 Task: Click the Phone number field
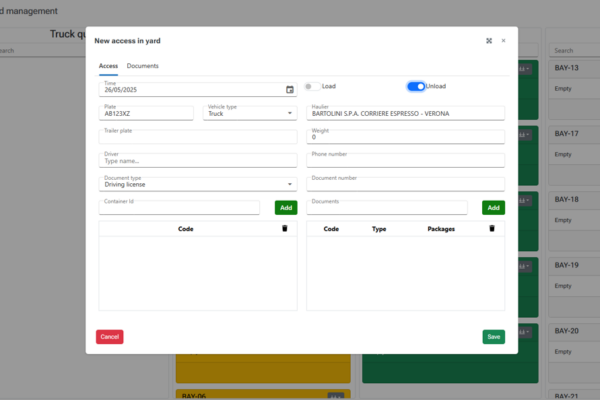[x=405, y=160]
